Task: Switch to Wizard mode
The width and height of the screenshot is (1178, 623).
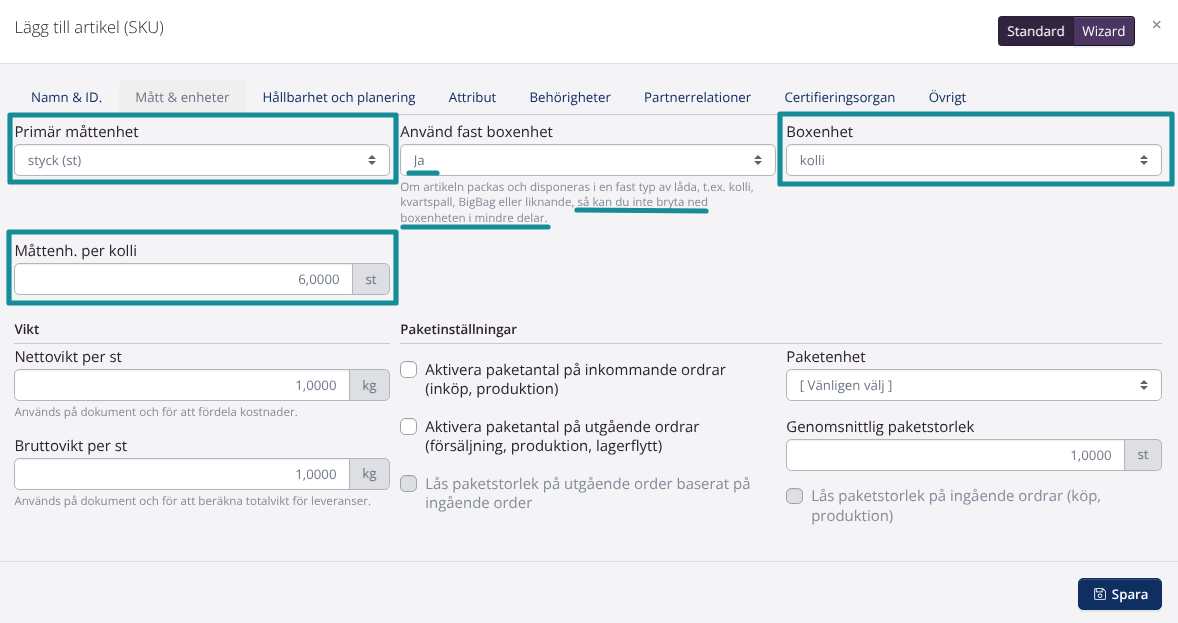Action: [x=1103, y=31]
